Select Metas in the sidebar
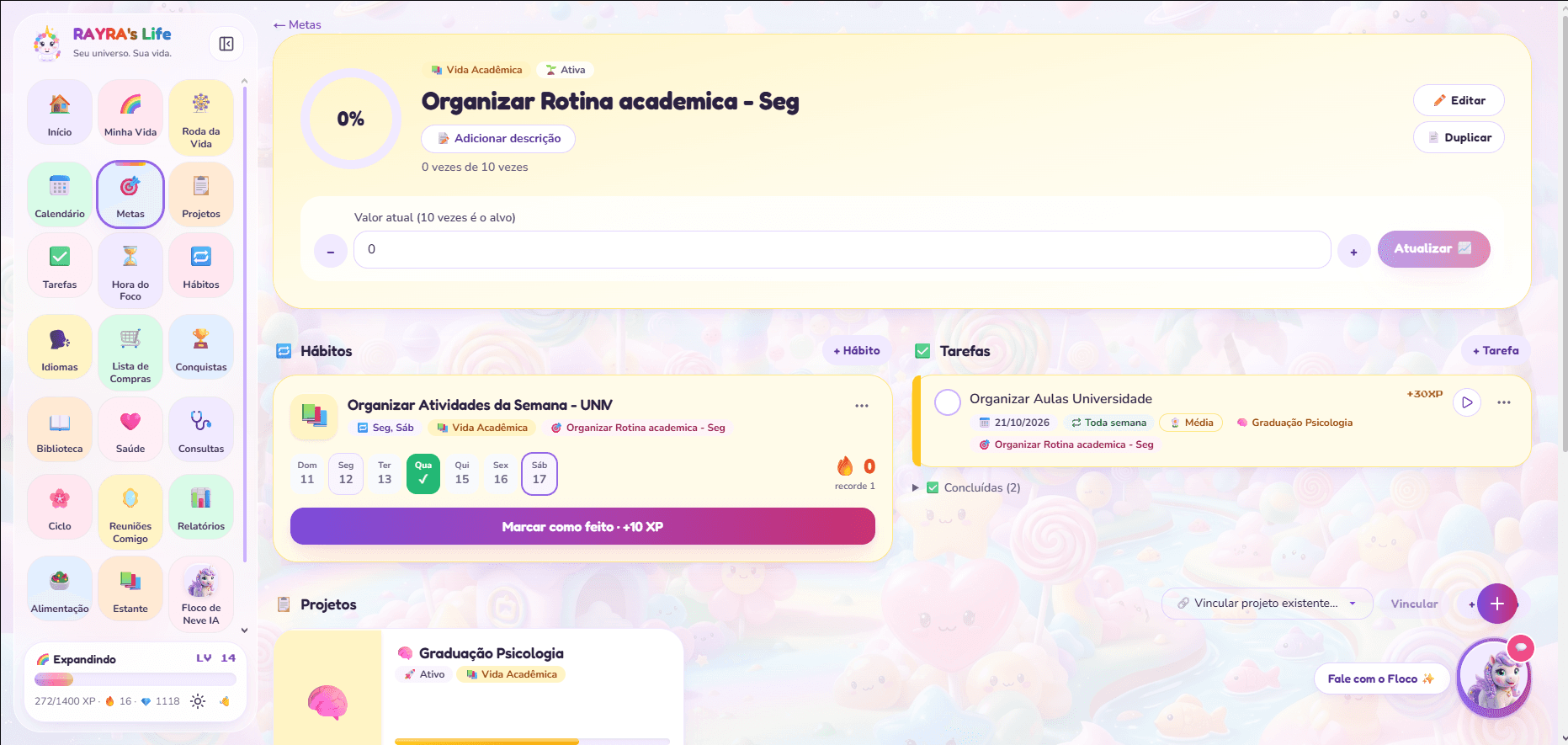This screenshot has width=1568, height=745. (x=130, y=194)
